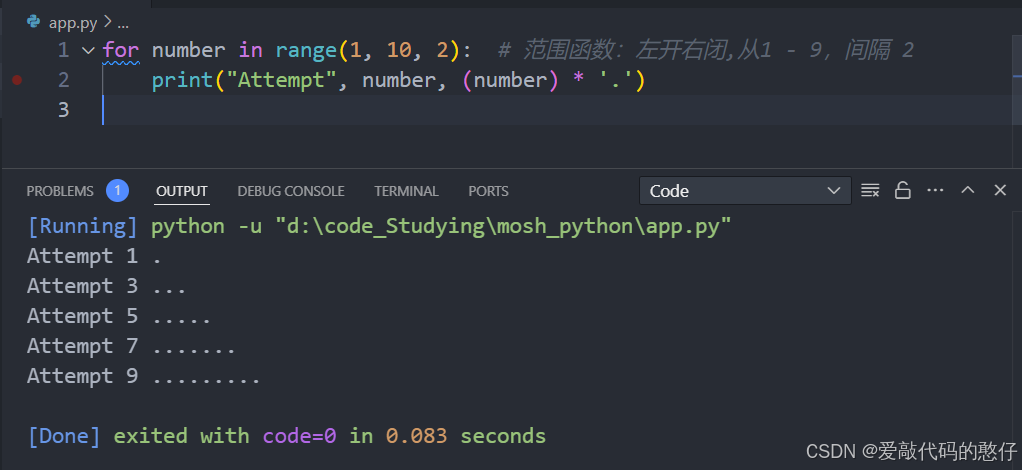This screenshot has width=1022, height=470.
Task: Select the OUTPUT tab
Action: pyautogui.click(x=182, y=191)
